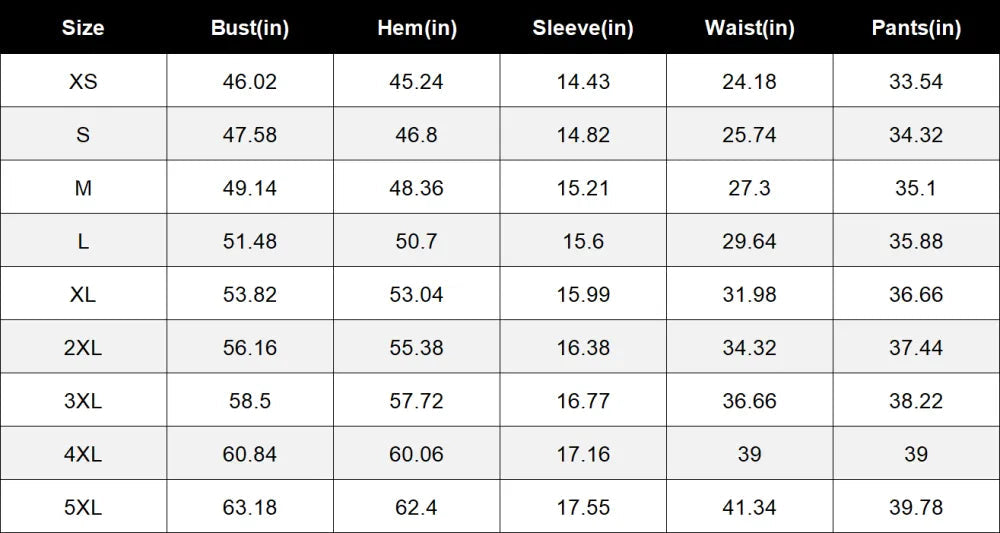Select the 2XL size cell
1000x533 pixels.
(83, 347)
